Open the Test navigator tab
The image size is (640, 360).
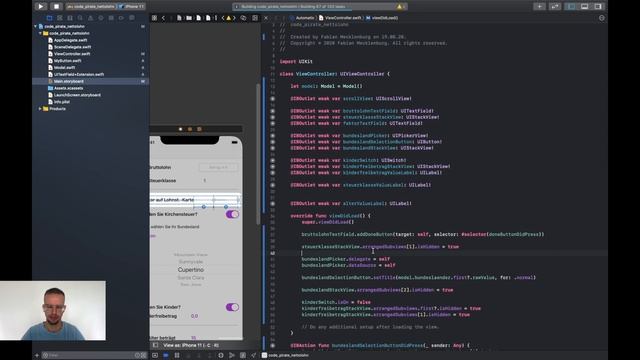click(x=101, y=18)
